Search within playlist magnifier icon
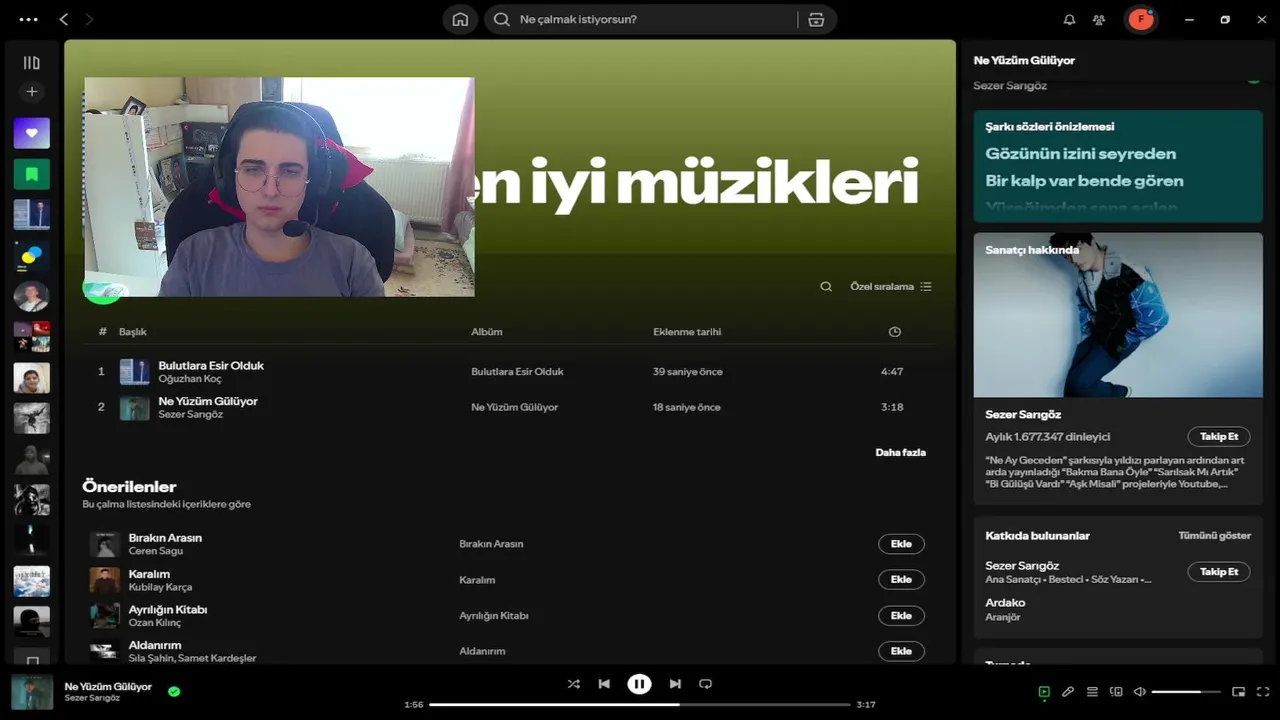The height and width of the screenshot is (720, 1280). coord(826,287)
